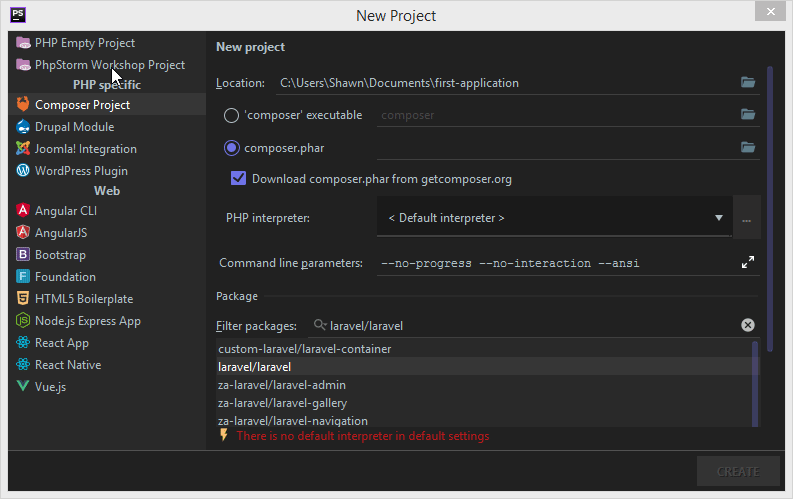
Task: Click the Joomla! Integration icon
Action: coord(23,148)
